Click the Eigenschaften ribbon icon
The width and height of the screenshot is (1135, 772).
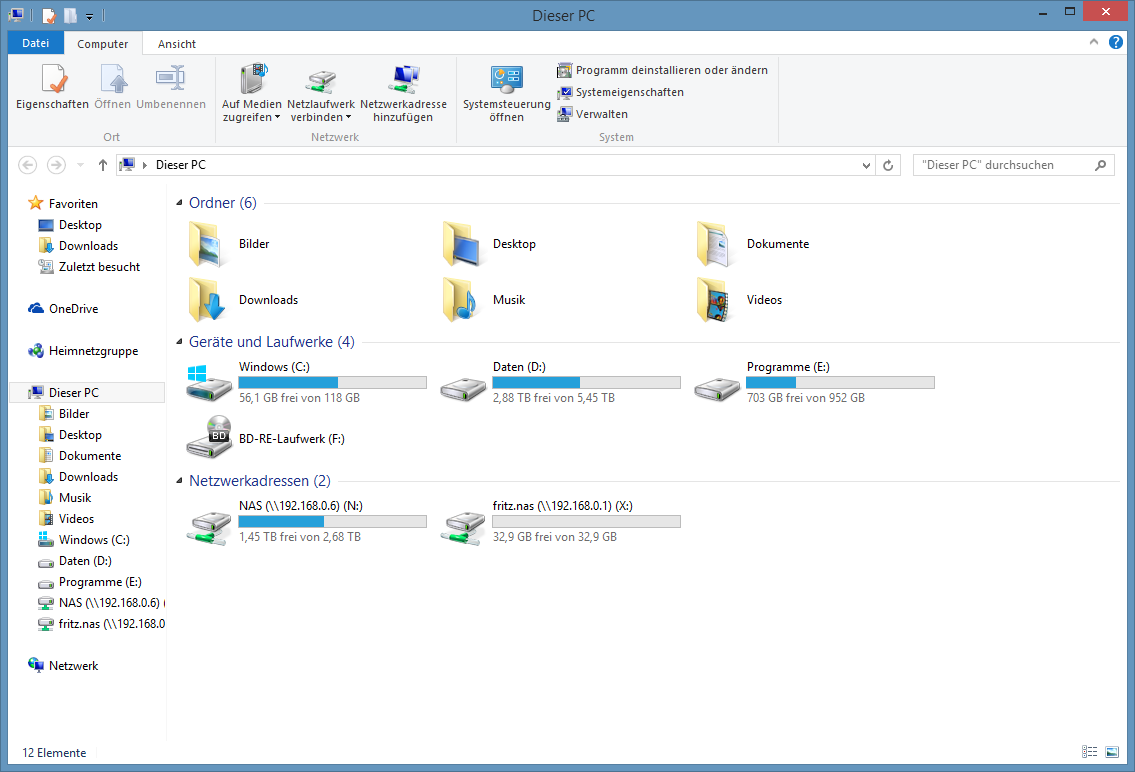[52, 80]
